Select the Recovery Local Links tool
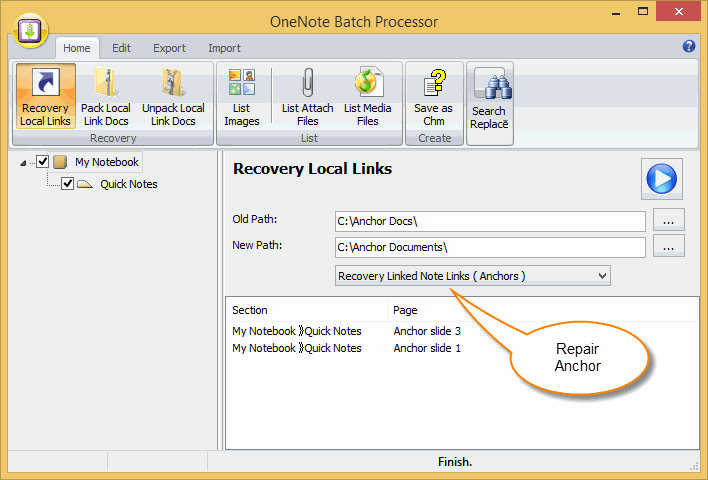Image resolution: width=708 pixels, height=480 pixels. click(46, 96)
